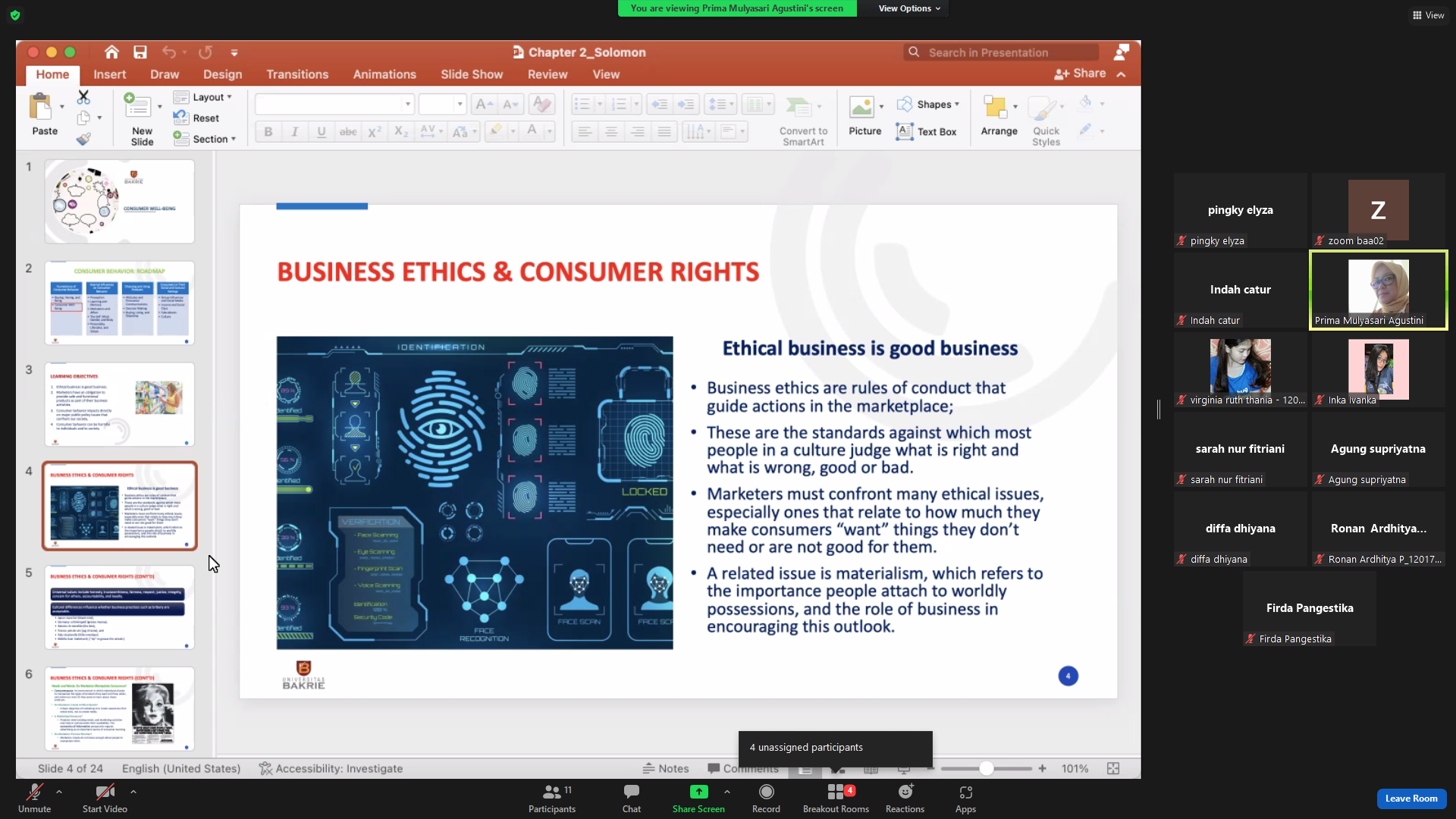Expand audio options caret beside Unmute

59,792
